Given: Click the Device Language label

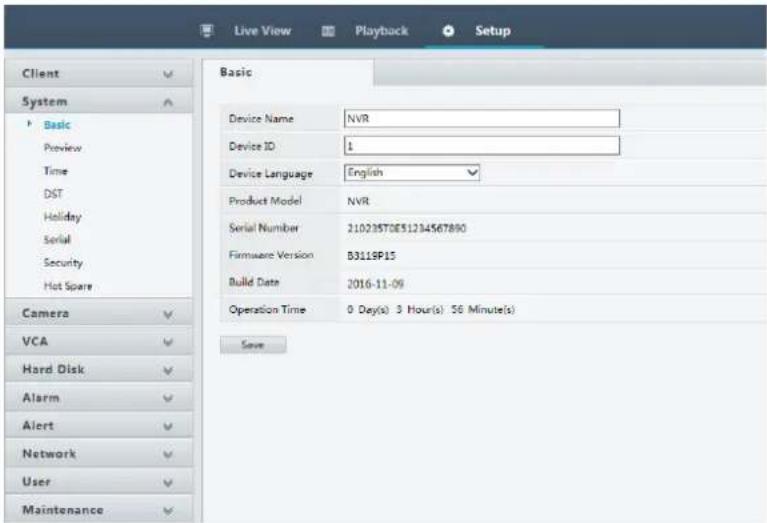Looking at the screenshot, I should tap(271, 174).
